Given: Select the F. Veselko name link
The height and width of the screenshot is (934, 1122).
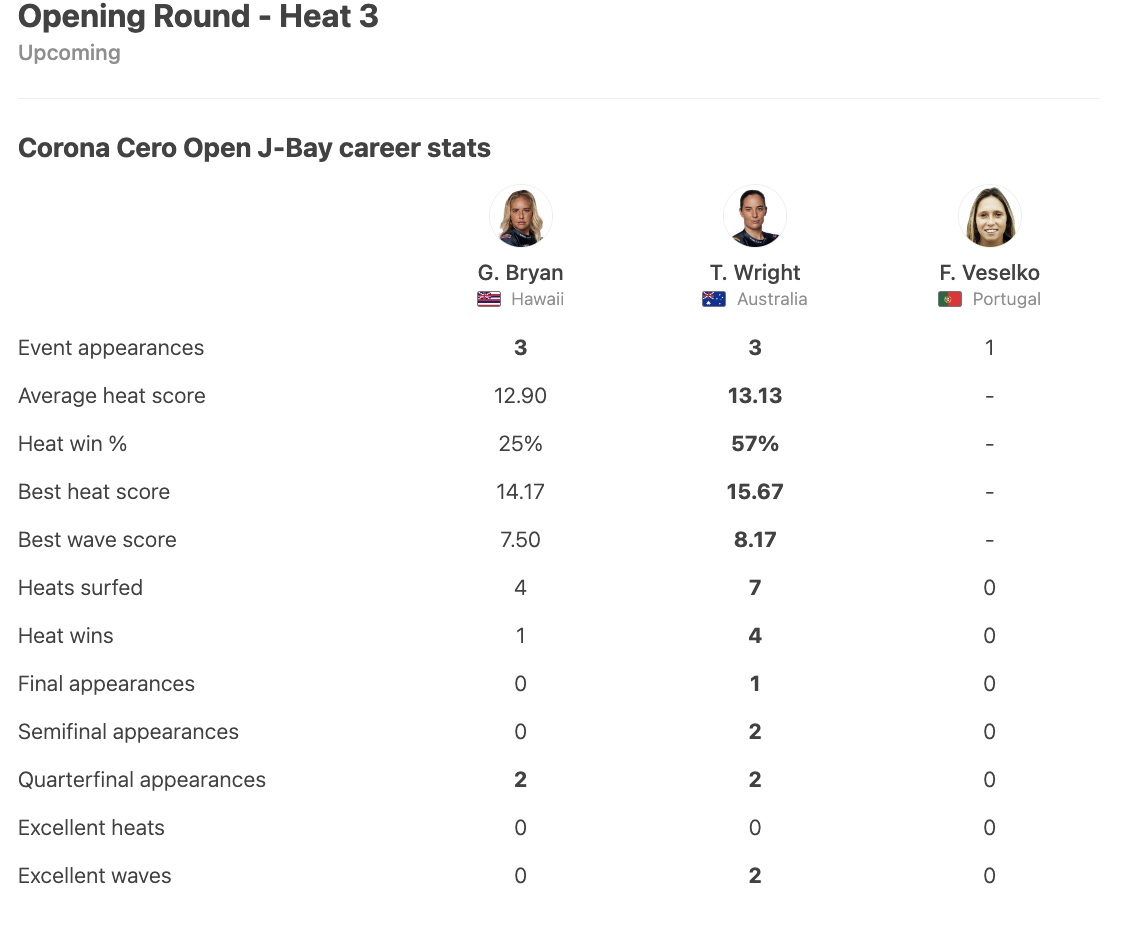Looking at the screenshot, I should 990,273.
